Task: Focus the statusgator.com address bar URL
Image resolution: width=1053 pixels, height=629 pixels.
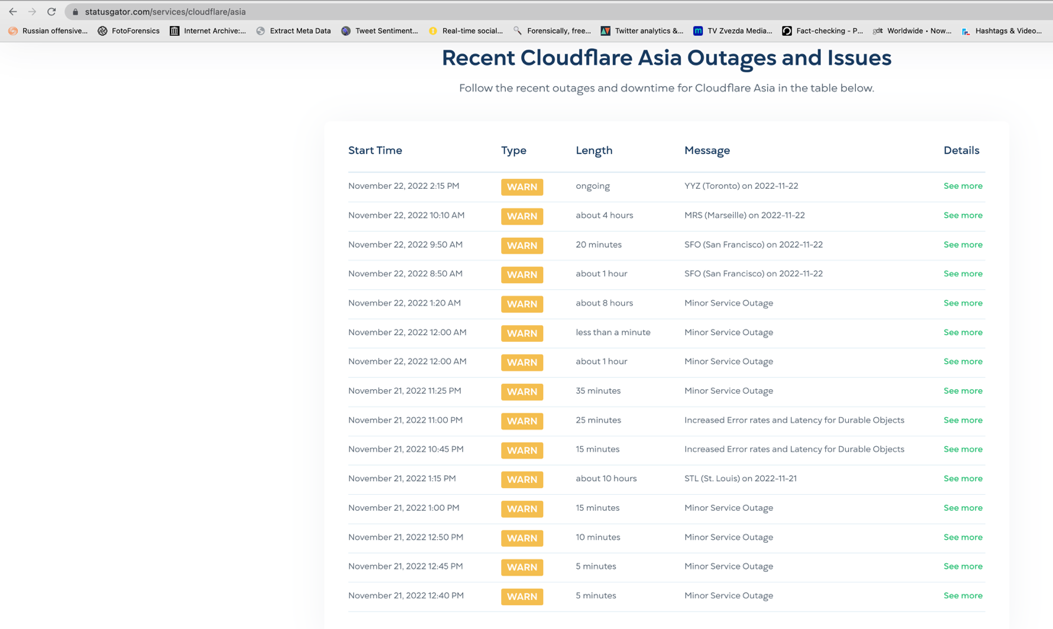Action: pos(165,12)
